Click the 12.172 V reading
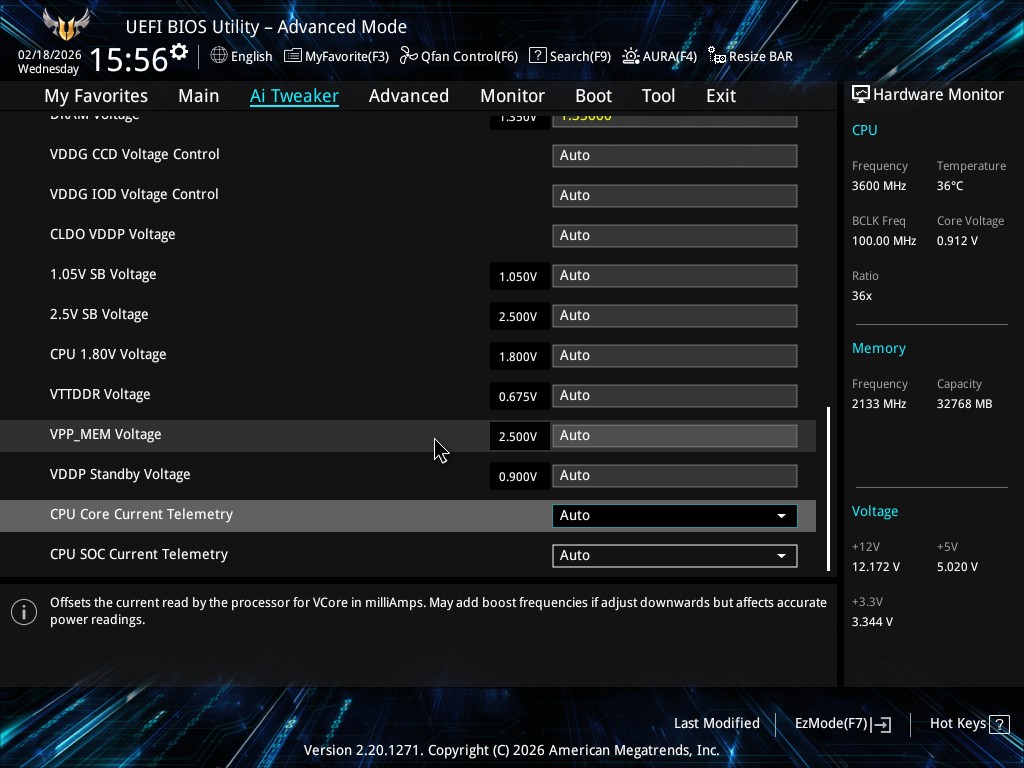The height and width of the screenshot is (768, 1024). point(875,567)
